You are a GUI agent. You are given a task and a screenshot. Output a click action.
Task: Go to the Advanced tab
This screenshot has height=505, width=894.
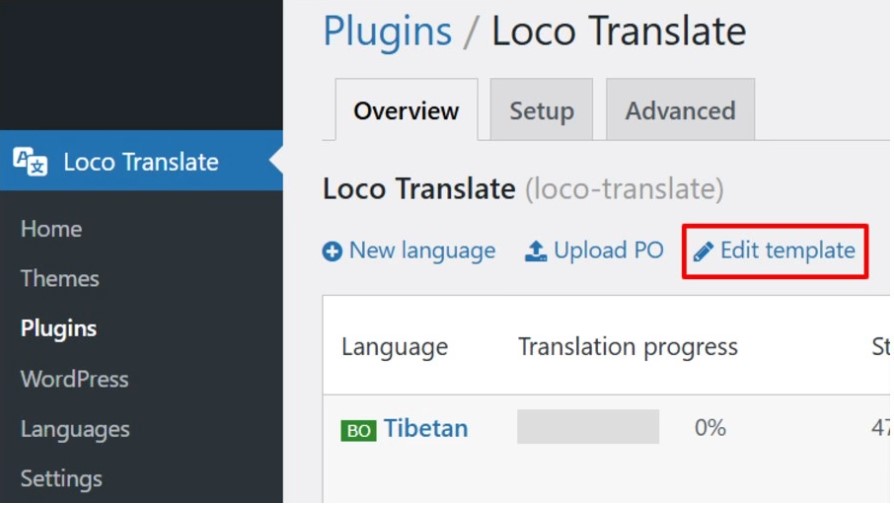(x=680, y=110)
